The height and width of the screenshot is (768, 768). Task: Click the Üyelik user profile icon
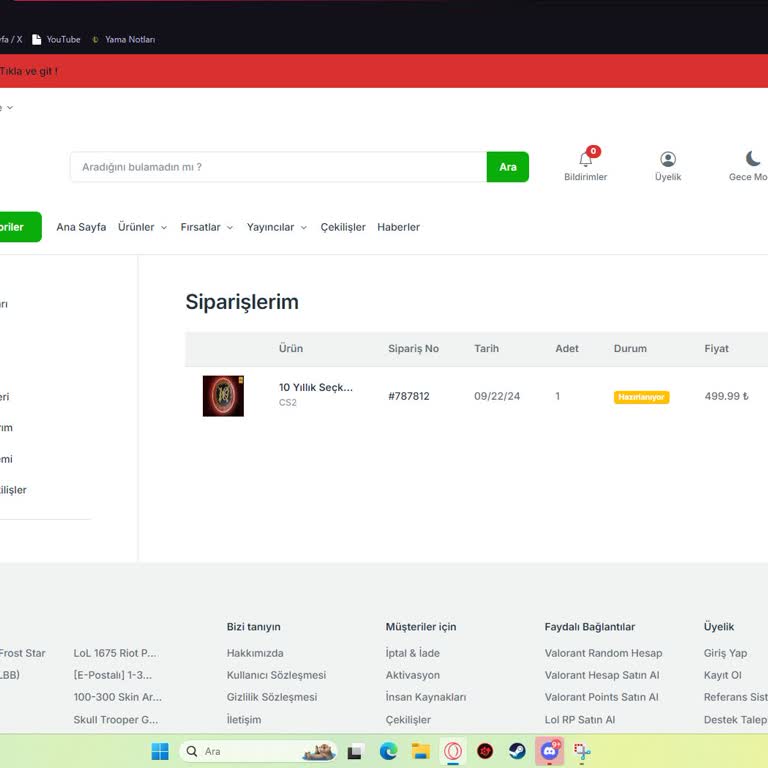668,160
